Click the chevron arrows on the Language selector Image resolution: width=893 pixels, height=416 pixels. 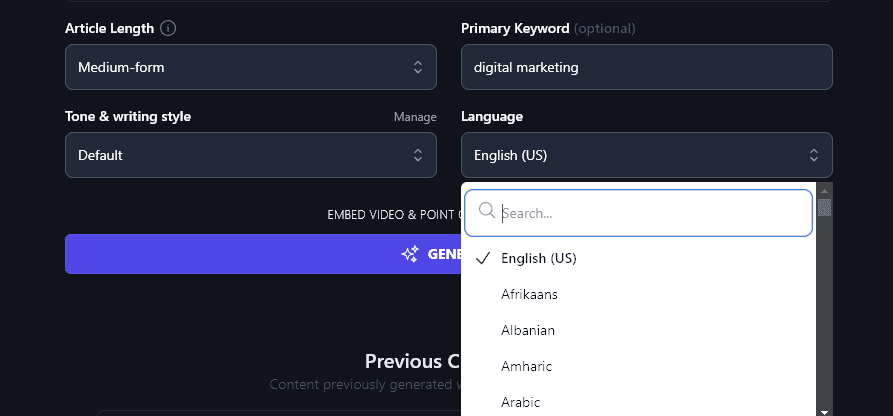coord(814,155)
